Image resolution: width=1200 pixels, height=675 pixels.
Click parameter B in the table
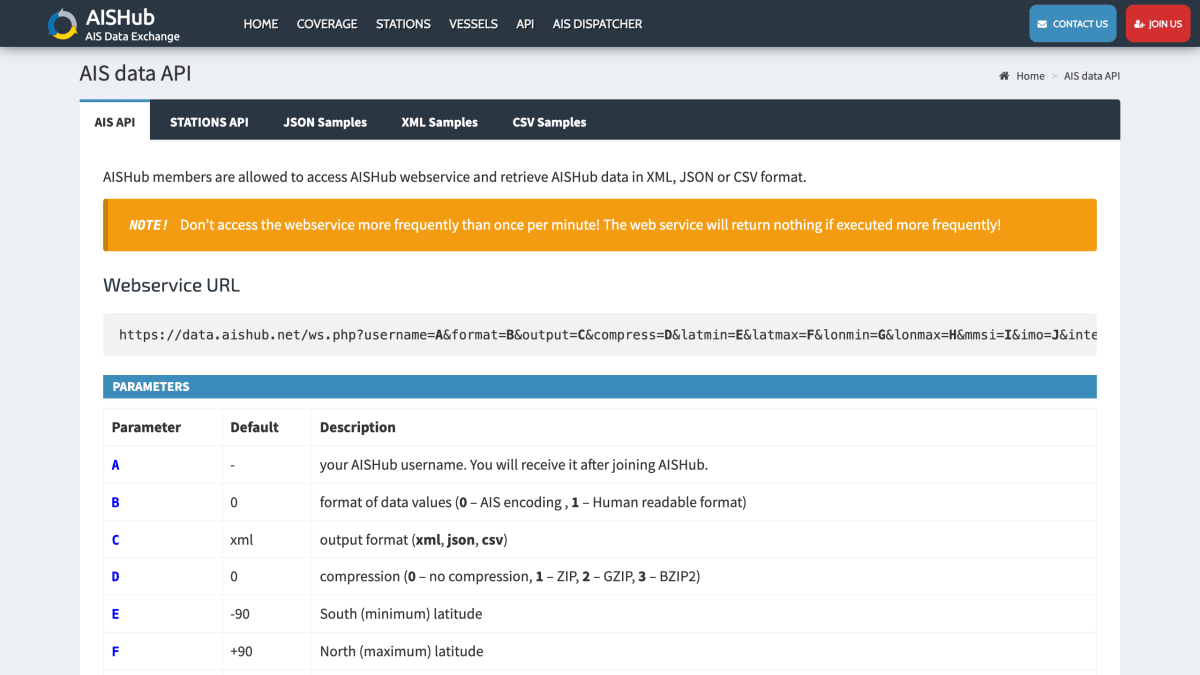tap(116, 502)
